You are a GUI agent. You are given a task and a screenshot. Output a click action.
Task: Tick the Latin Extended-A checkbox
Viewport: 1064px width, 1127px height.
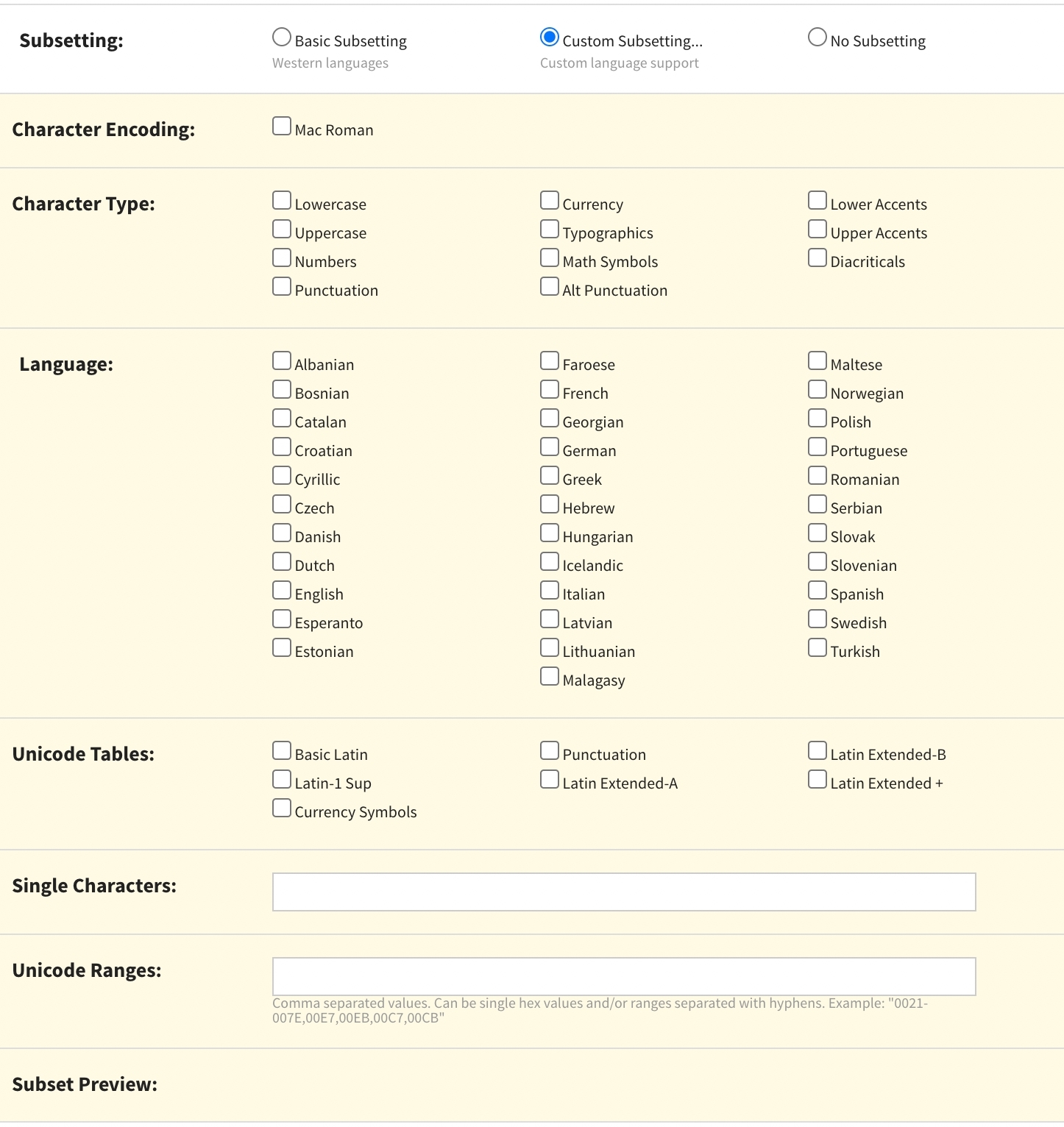point(550,780)
